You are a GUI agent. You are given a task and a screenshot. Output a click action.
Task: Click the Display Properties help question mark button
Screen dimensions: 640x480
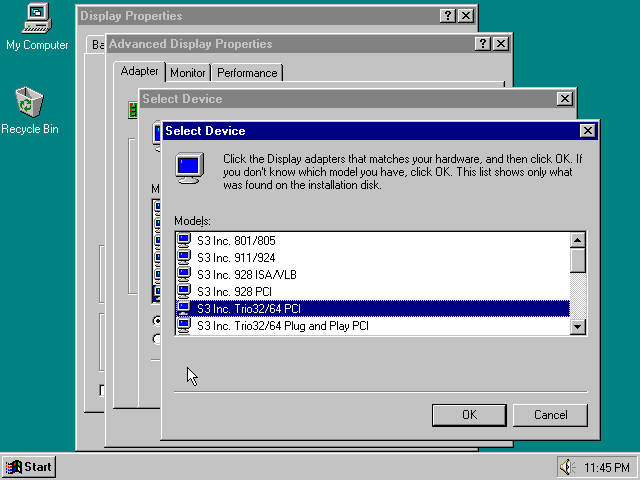tap(446, 16)
